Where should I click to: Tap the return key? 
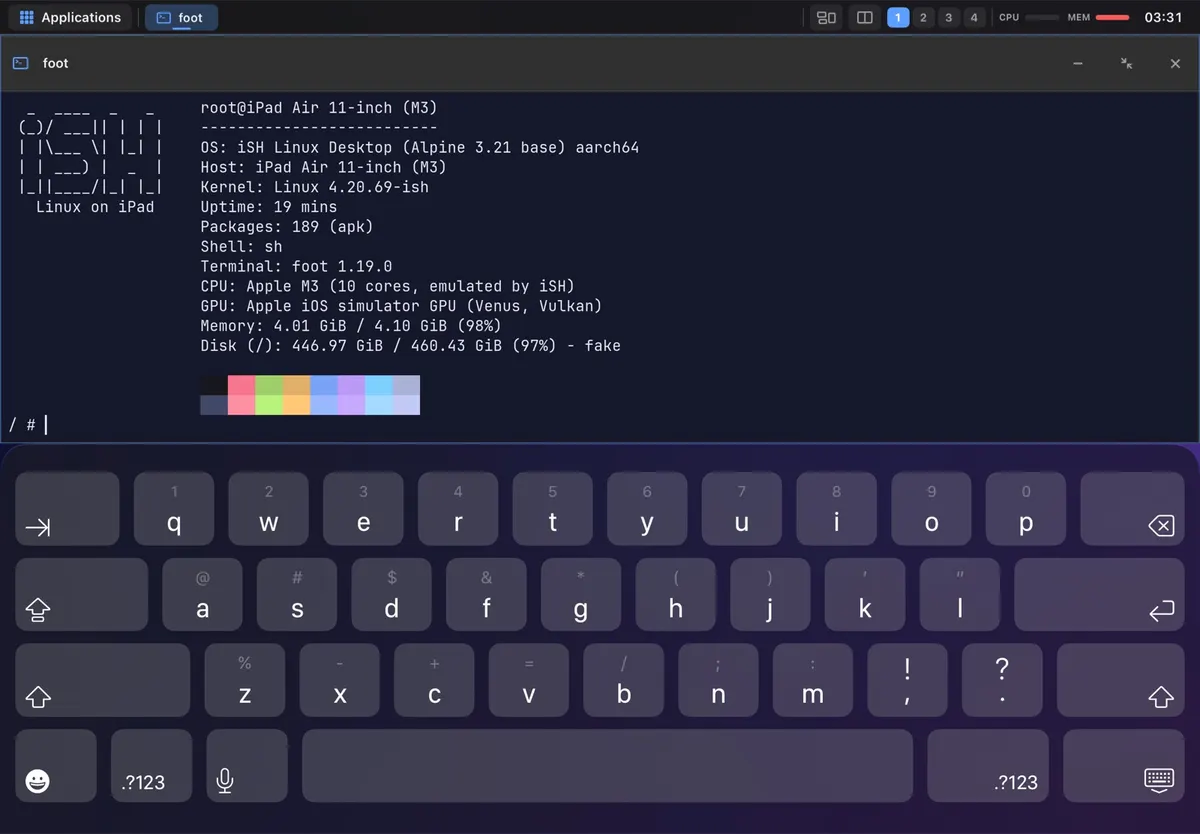[1100, 594]
